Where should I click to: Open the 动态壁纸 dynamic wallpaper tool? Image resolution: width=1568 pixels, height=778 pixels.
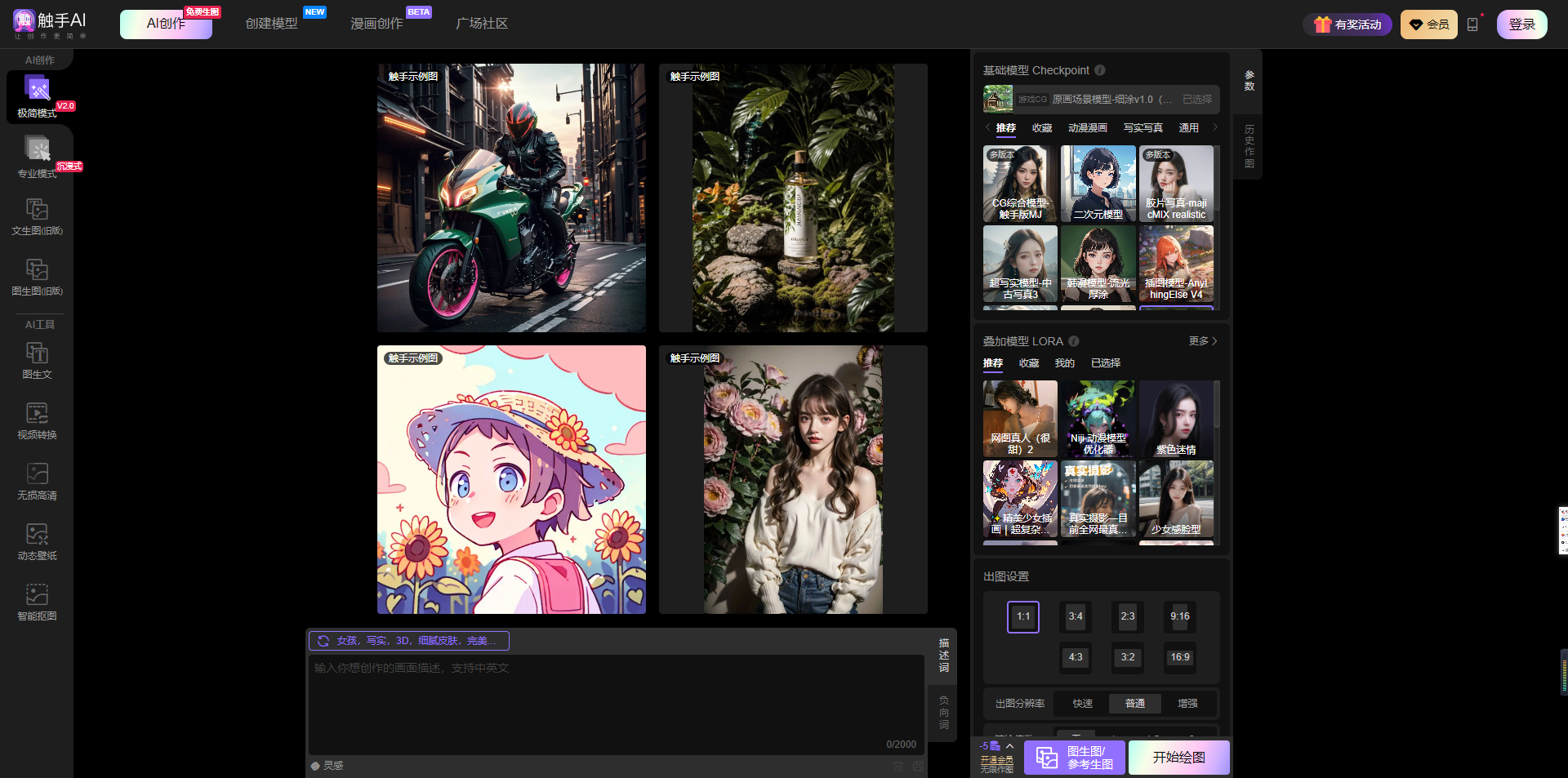coord(38,541)
